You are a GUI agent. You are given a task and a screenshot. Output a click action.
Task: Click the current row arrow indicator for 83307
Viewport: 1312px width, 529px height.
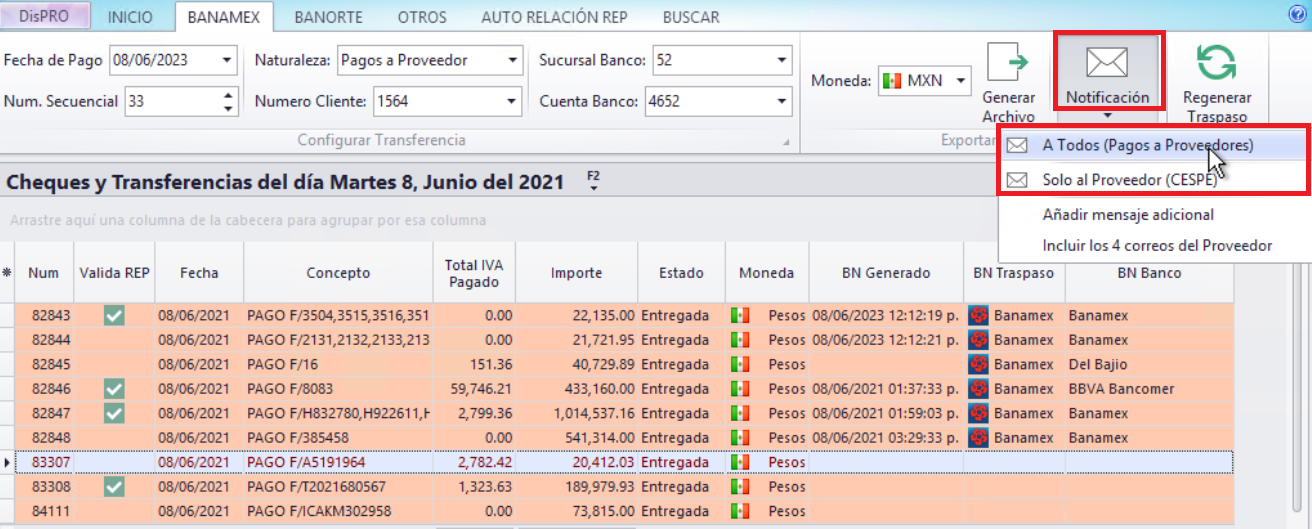click(x=8, y=462)
